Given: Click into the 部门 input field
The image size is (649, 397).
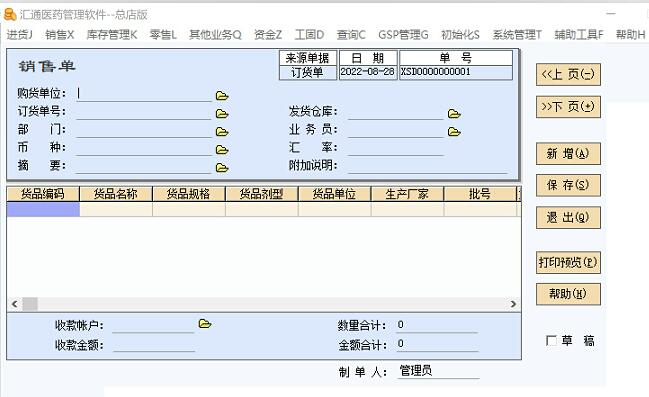Looking at the screenshot, I should [x=144, y=130].
